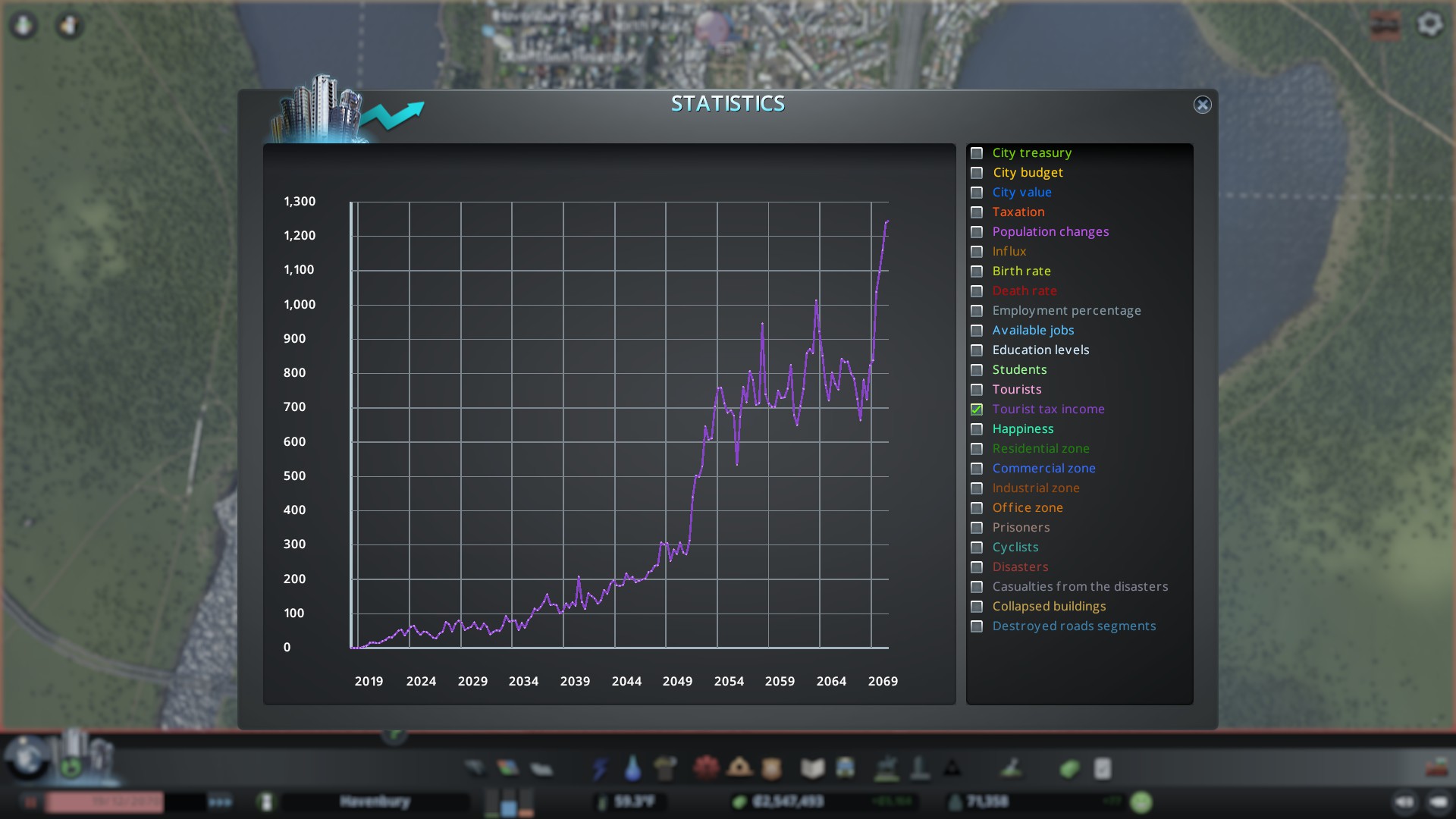Click the city balance money display

coord(824,802)
